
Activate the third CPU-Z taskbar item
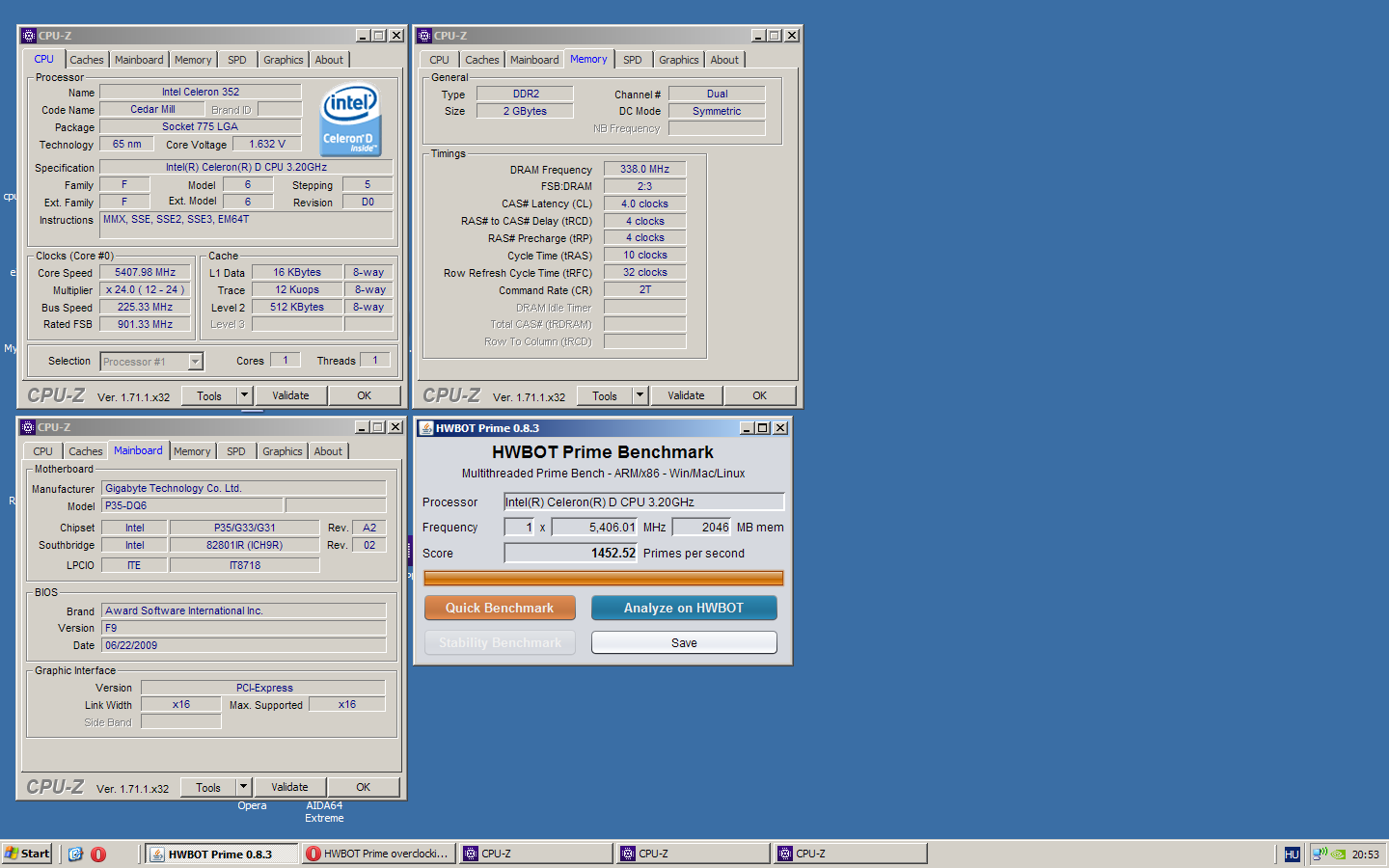click(851, 854)
